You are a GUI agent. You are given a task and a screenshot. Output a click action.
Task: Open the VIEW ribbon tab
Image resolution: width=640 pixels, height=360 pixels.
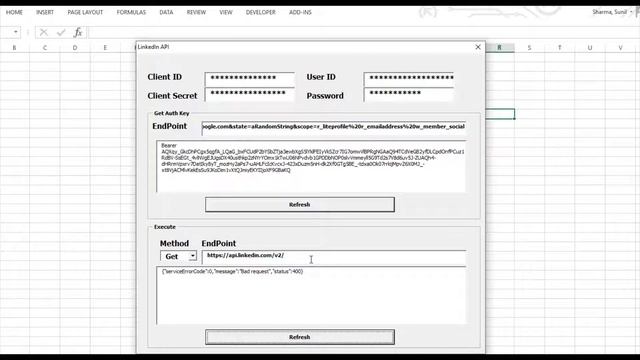tap(226, 12)
